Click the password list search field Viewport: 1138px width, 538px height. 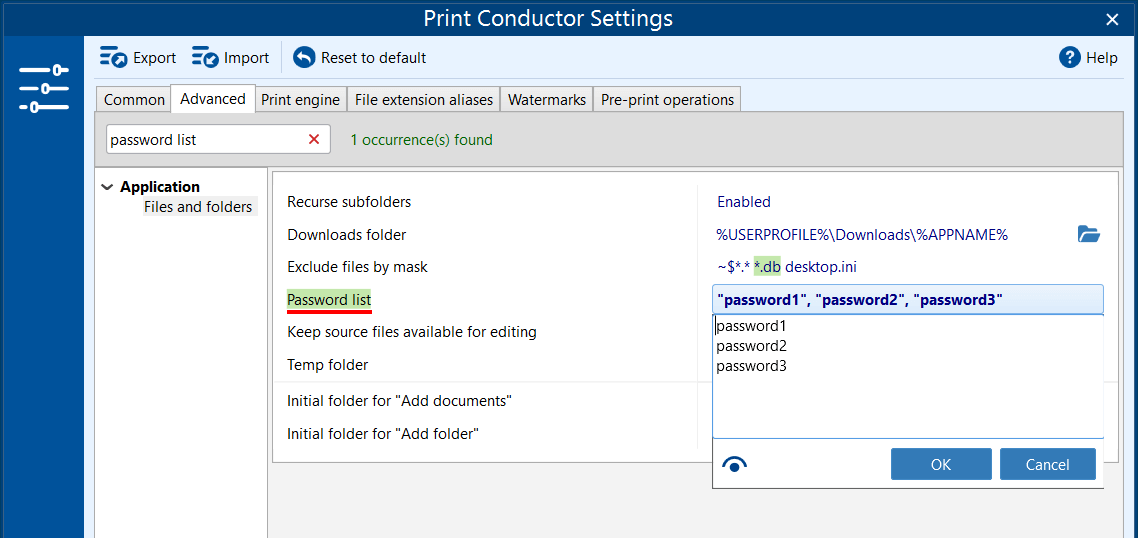tap(205, 140)
